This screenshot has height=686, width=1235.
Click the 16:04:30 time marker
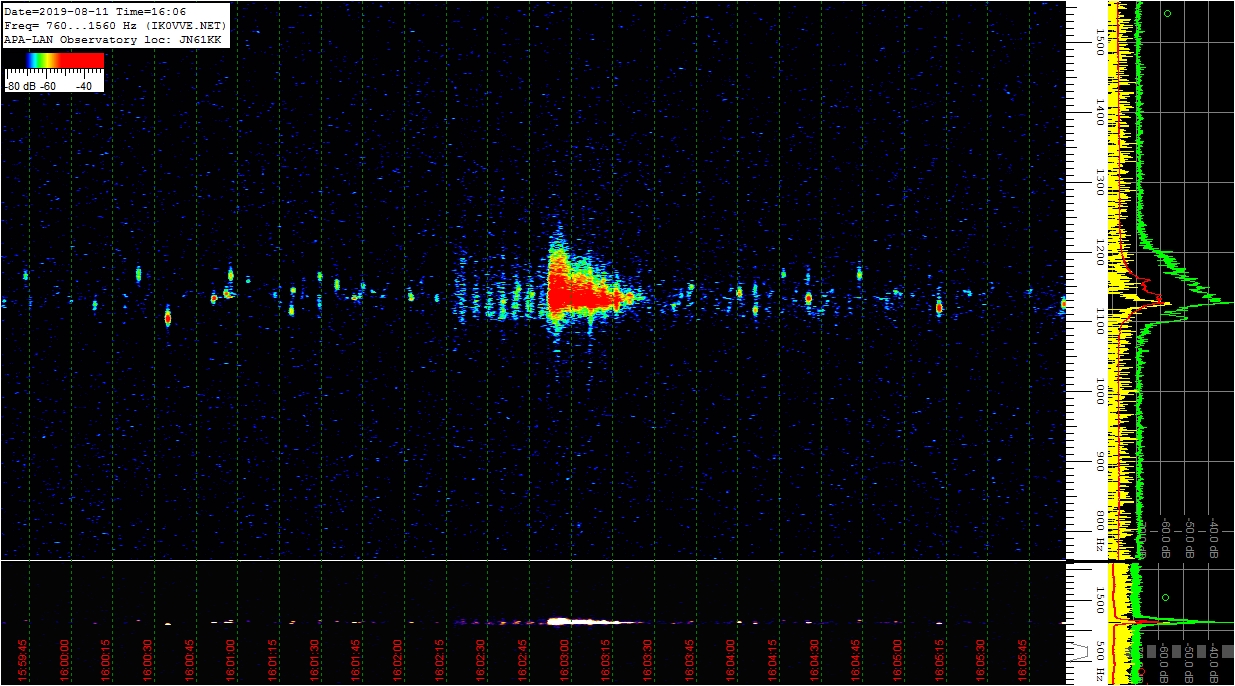(814, 662)
